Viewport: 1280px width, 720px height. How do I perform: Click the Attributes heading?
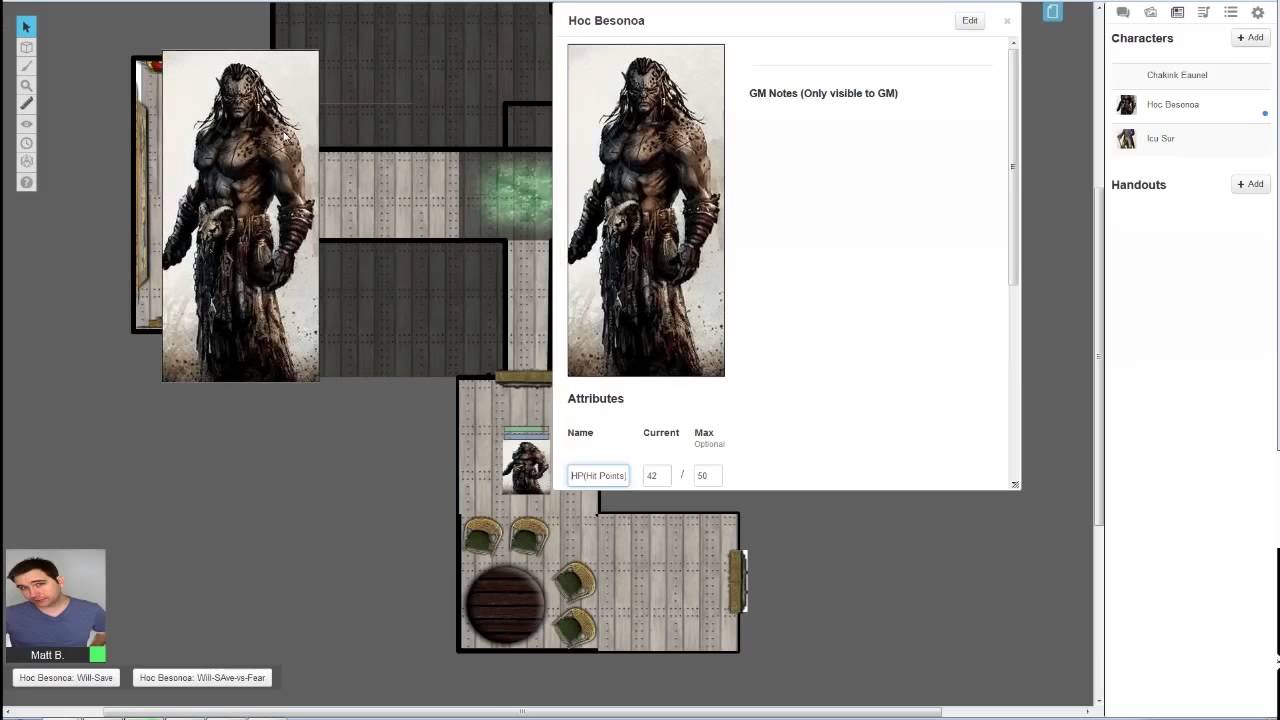click(x=595, y=398)
